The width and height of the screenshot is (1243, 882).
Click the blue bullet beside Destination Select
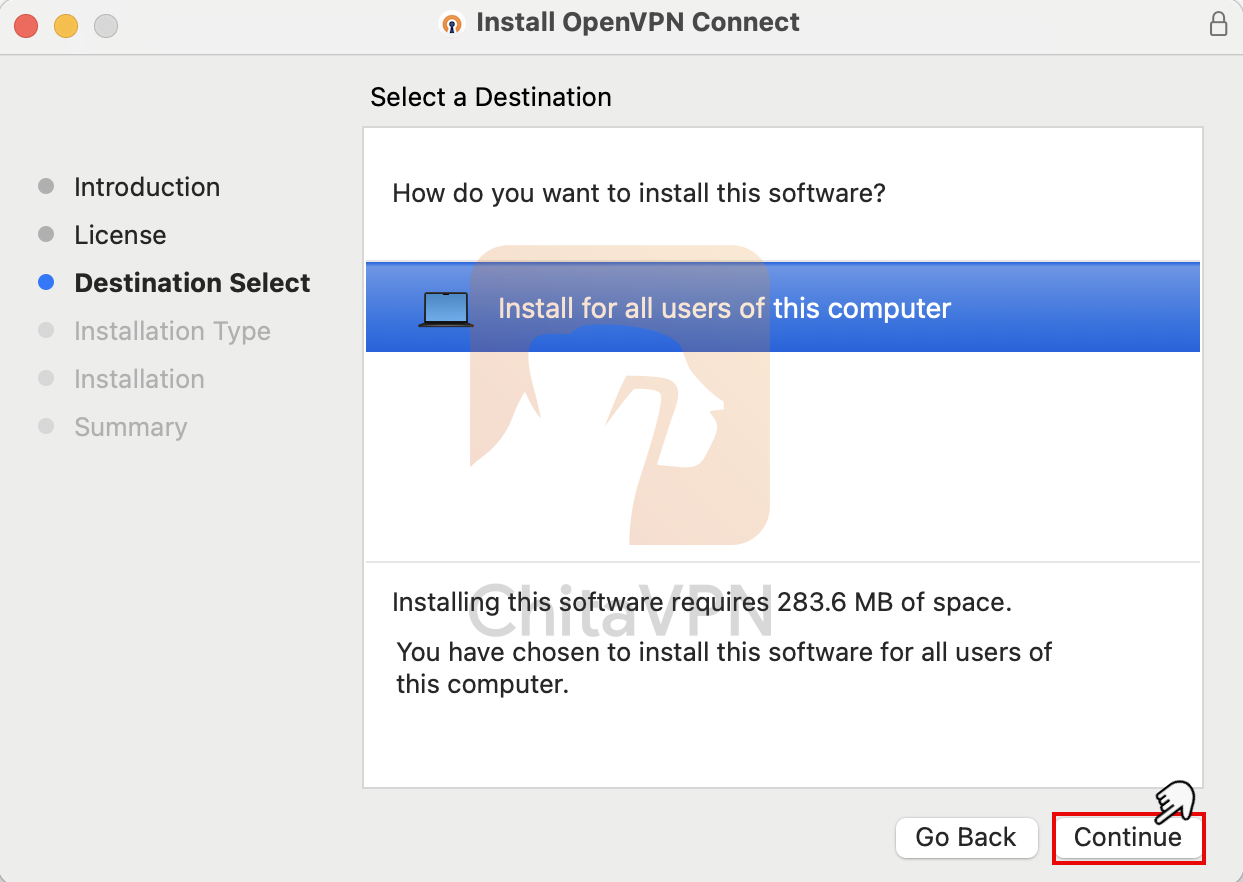coord(46,283)
